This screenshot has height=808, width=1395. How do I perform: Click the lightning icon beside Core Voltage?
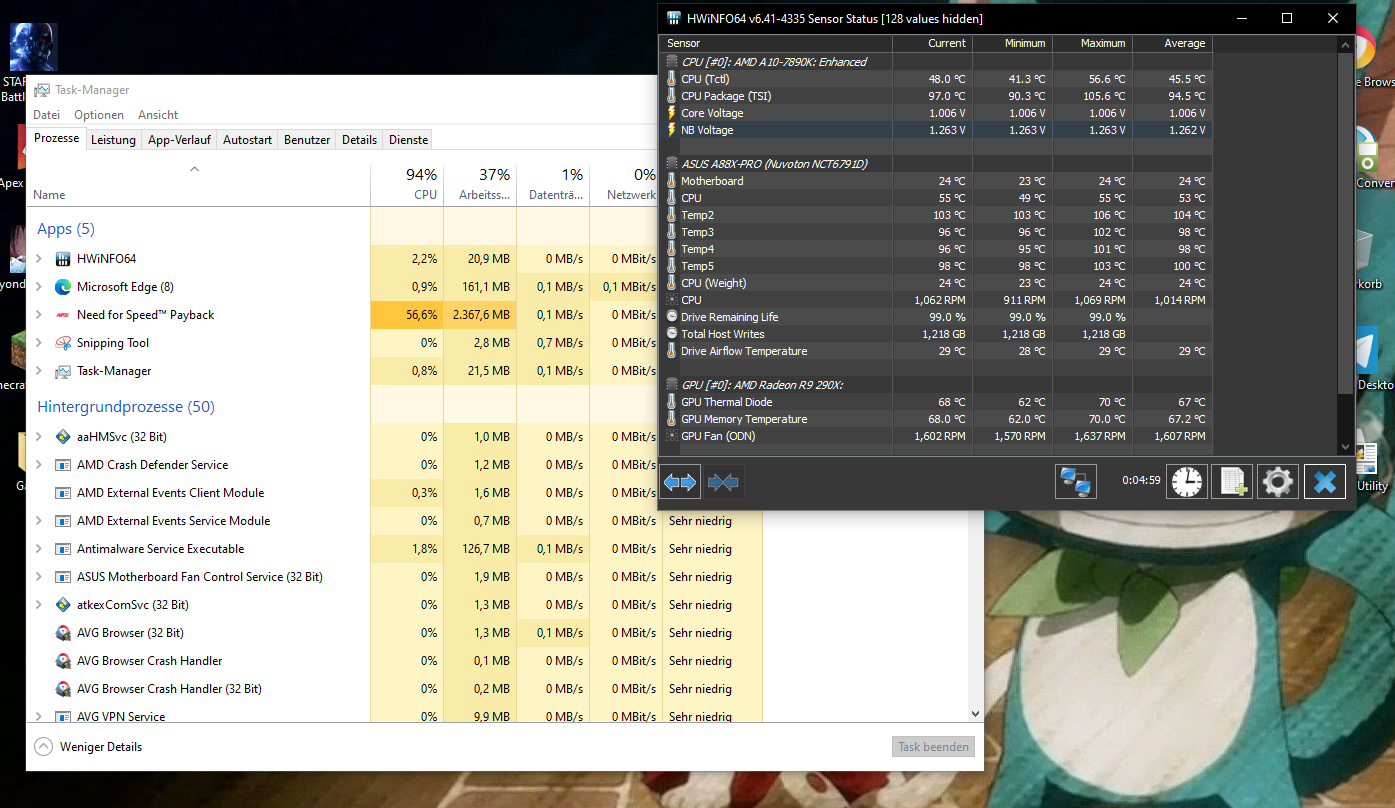click(x=671, y=113)
